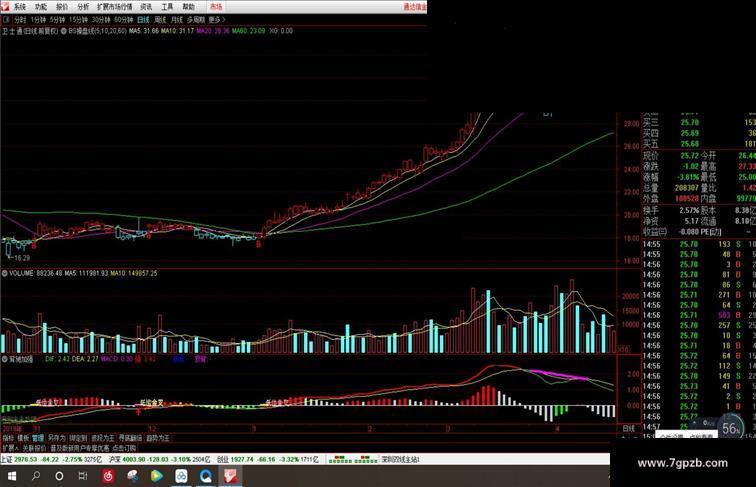Select the 多周期 multi-period view
Screen dimensions: 756x487
(196, 20)
